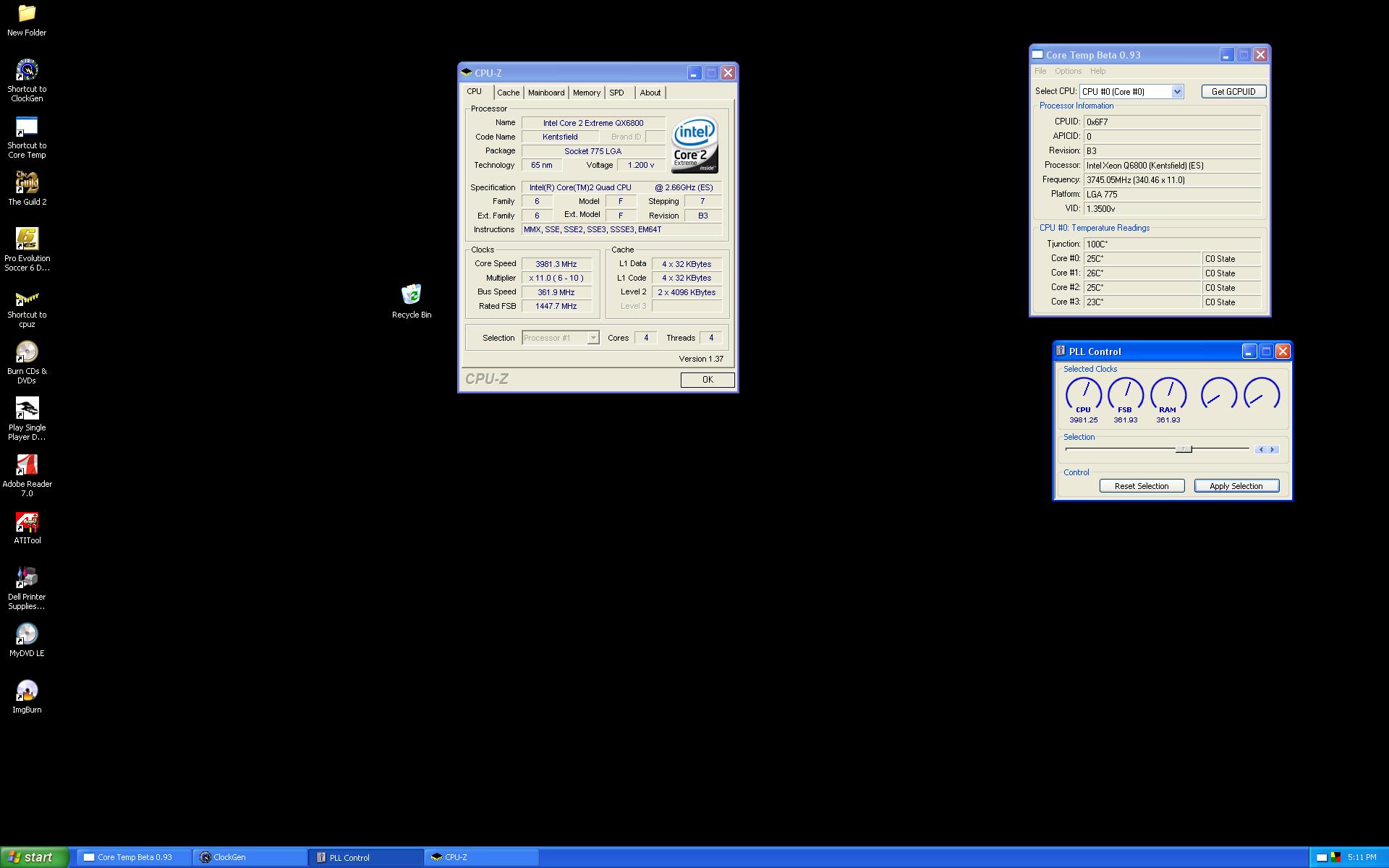The height and width of the screenshot is (868, 1389).
Task: Select the Shortcut to ClockGen desktop icon
Action: pos(27,80)
